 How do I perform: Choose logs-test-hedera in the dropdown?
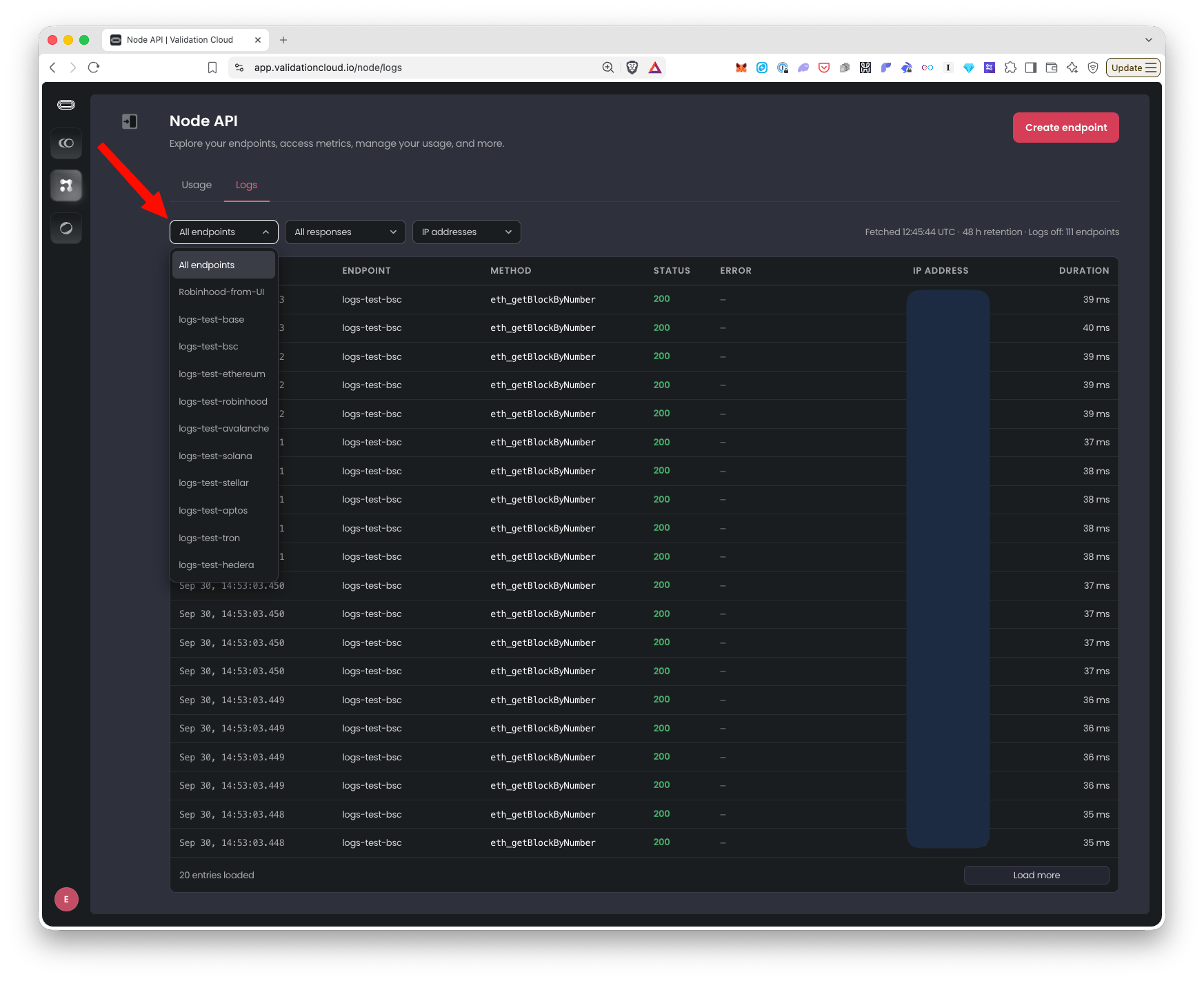pos(223,565)
